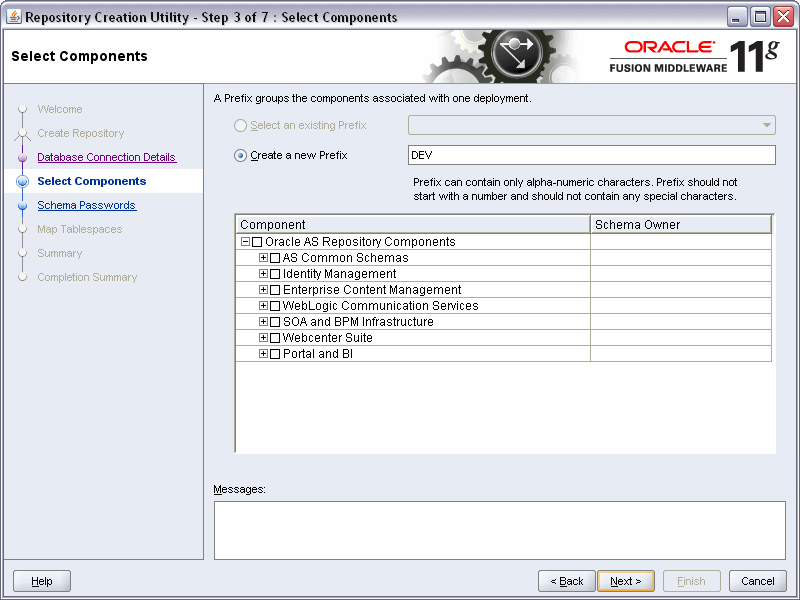This screenshot has height=600, width=800.
Task: Check the SOA and BPM Infrastructure checkbox
Action: (274, 322)
